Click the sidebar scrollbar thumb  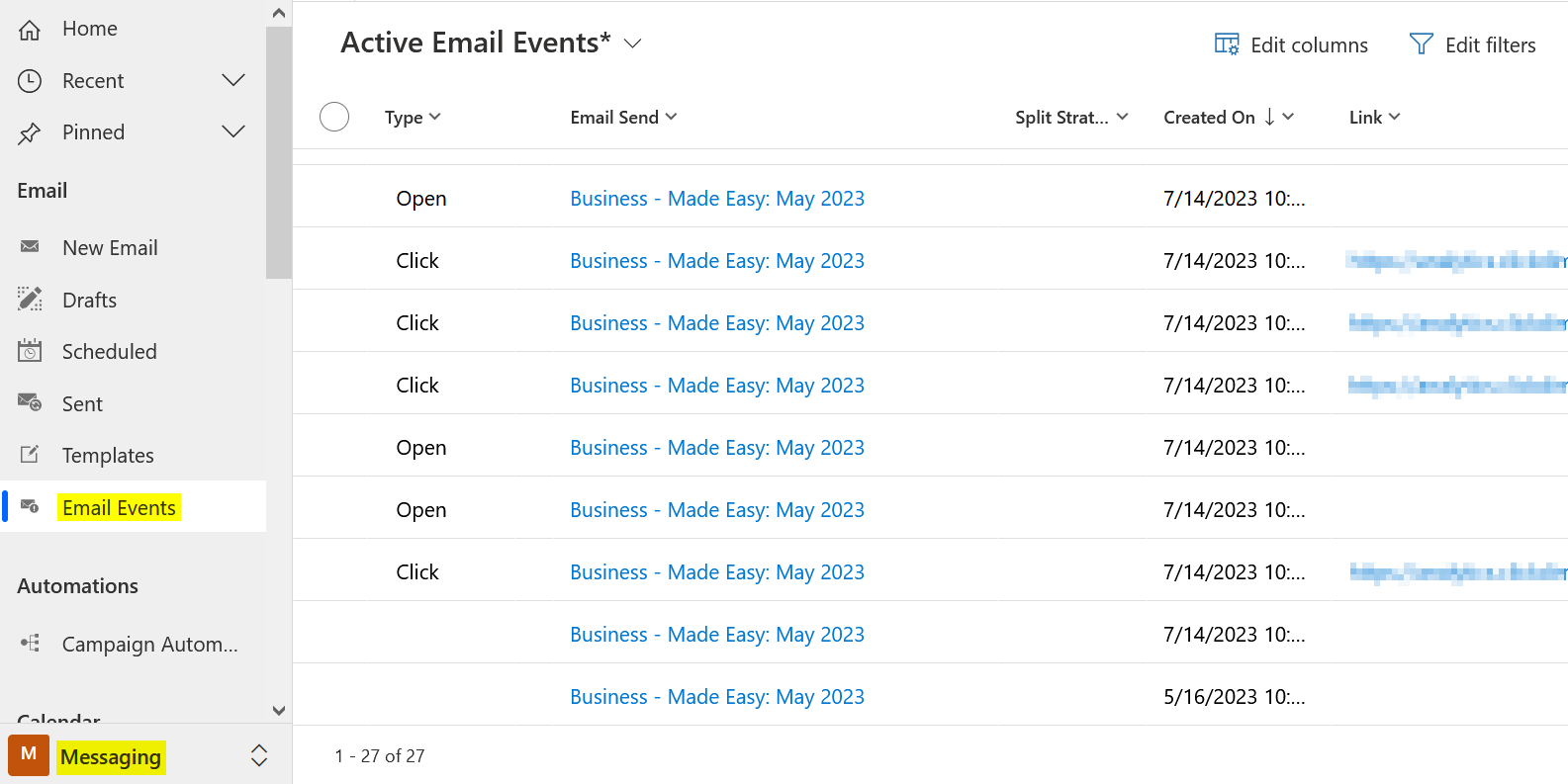coord(279,152)
